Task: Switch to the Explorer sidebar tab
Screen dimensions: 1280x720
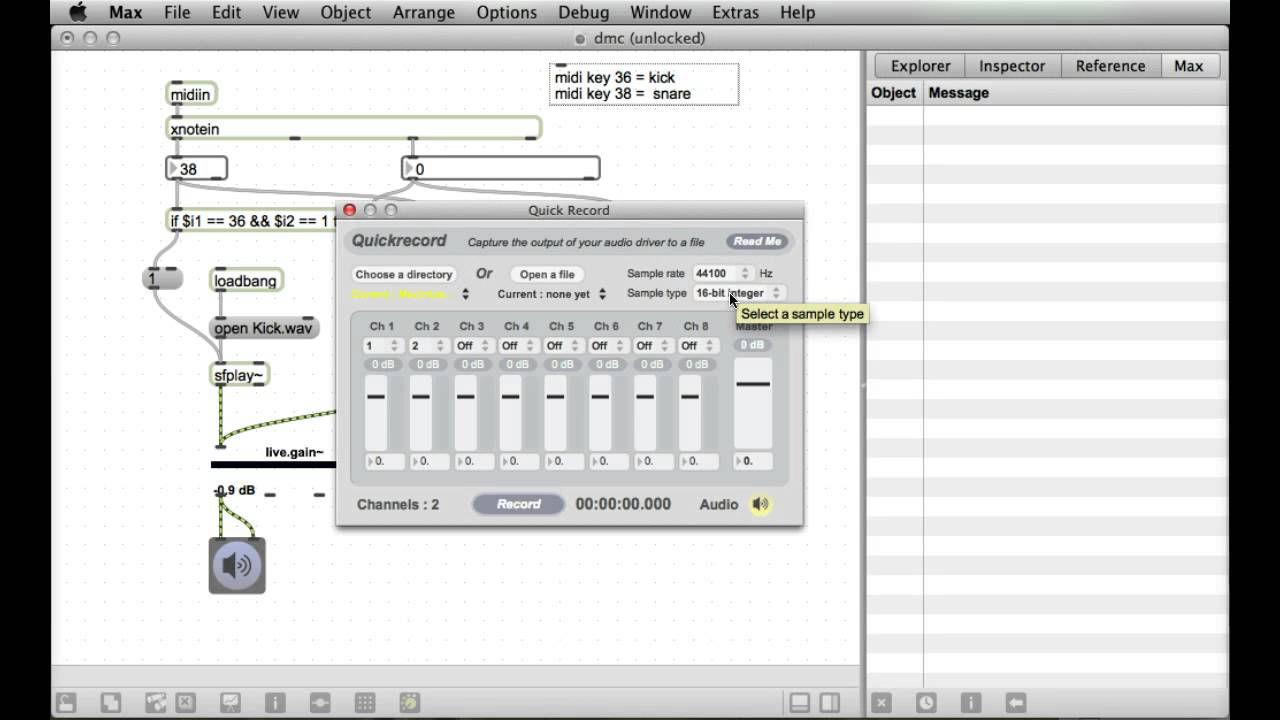Action: tap(920, 66)
